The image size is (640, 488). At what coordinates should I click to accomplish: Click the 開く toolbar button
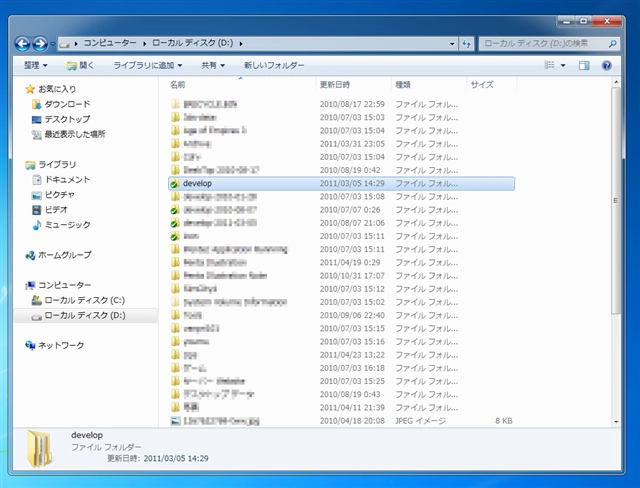80,65
